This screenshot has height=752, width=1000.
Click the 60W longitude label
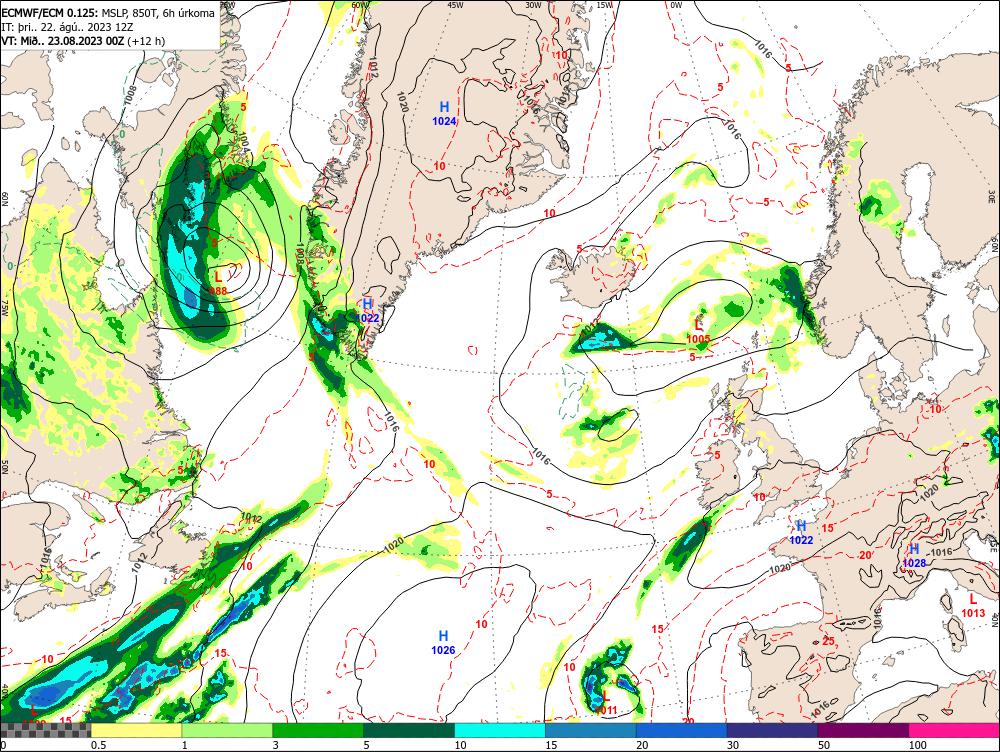point(360,5)
